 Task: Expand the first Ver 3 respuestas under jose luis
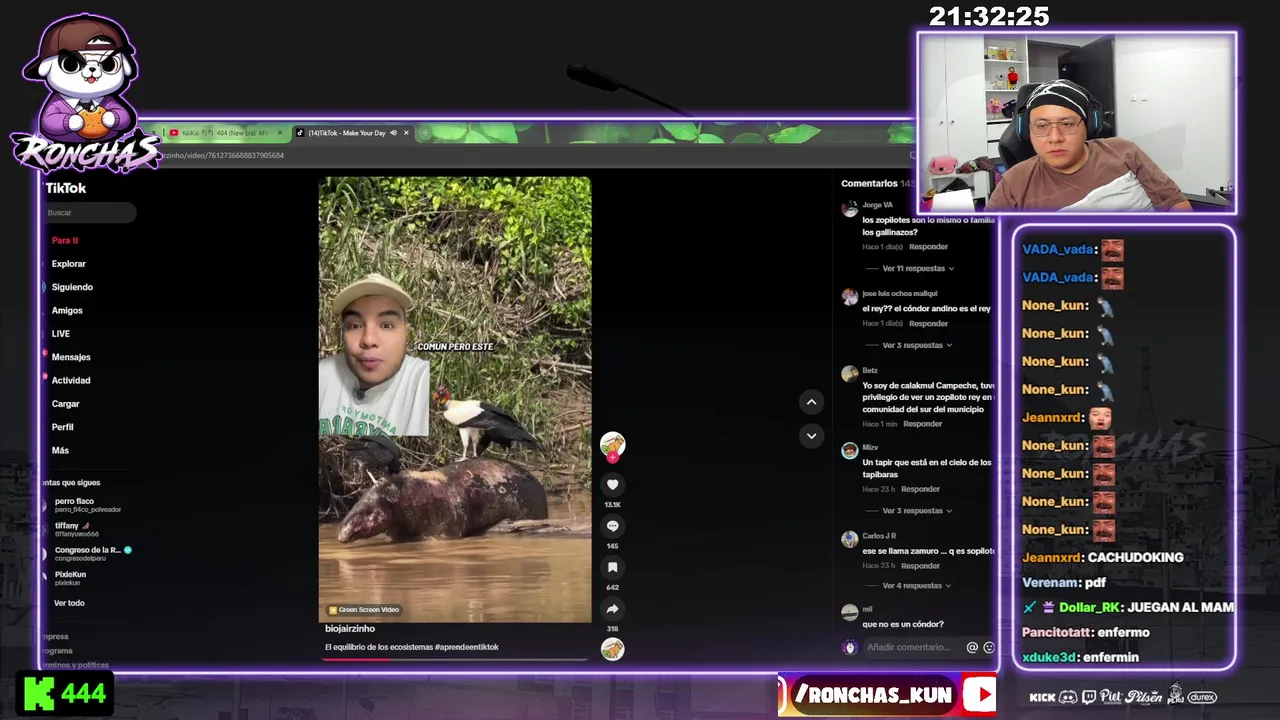coord(915,345)
